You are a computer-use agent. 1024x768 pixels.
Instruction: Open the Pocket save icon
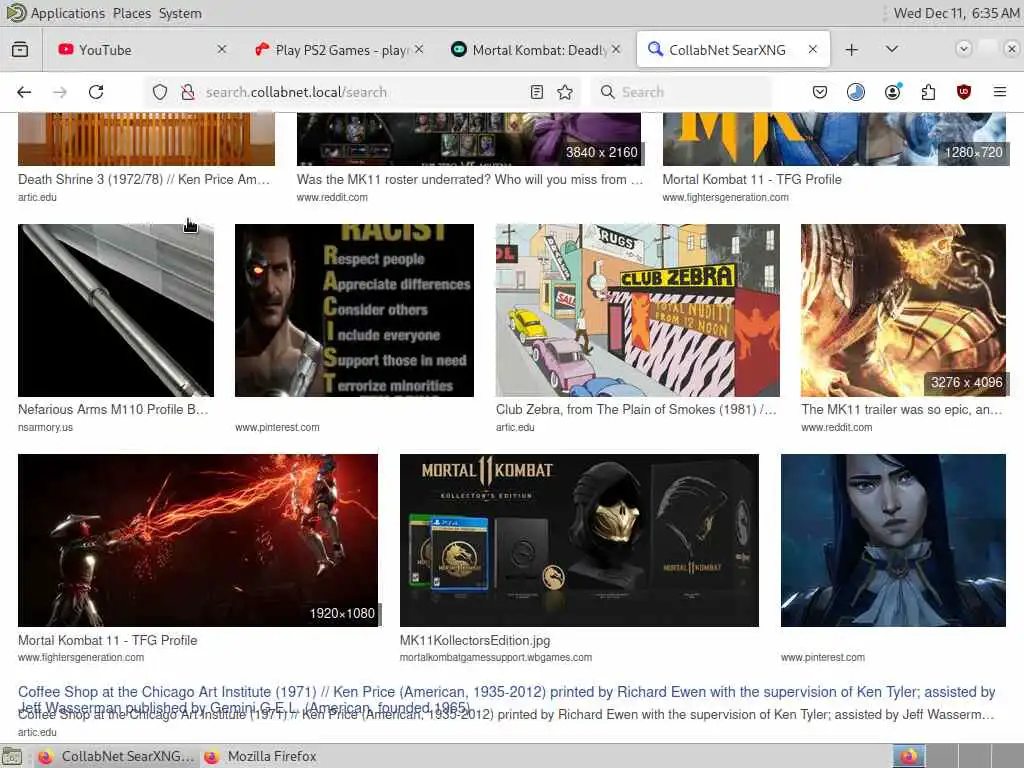(820, 92)
